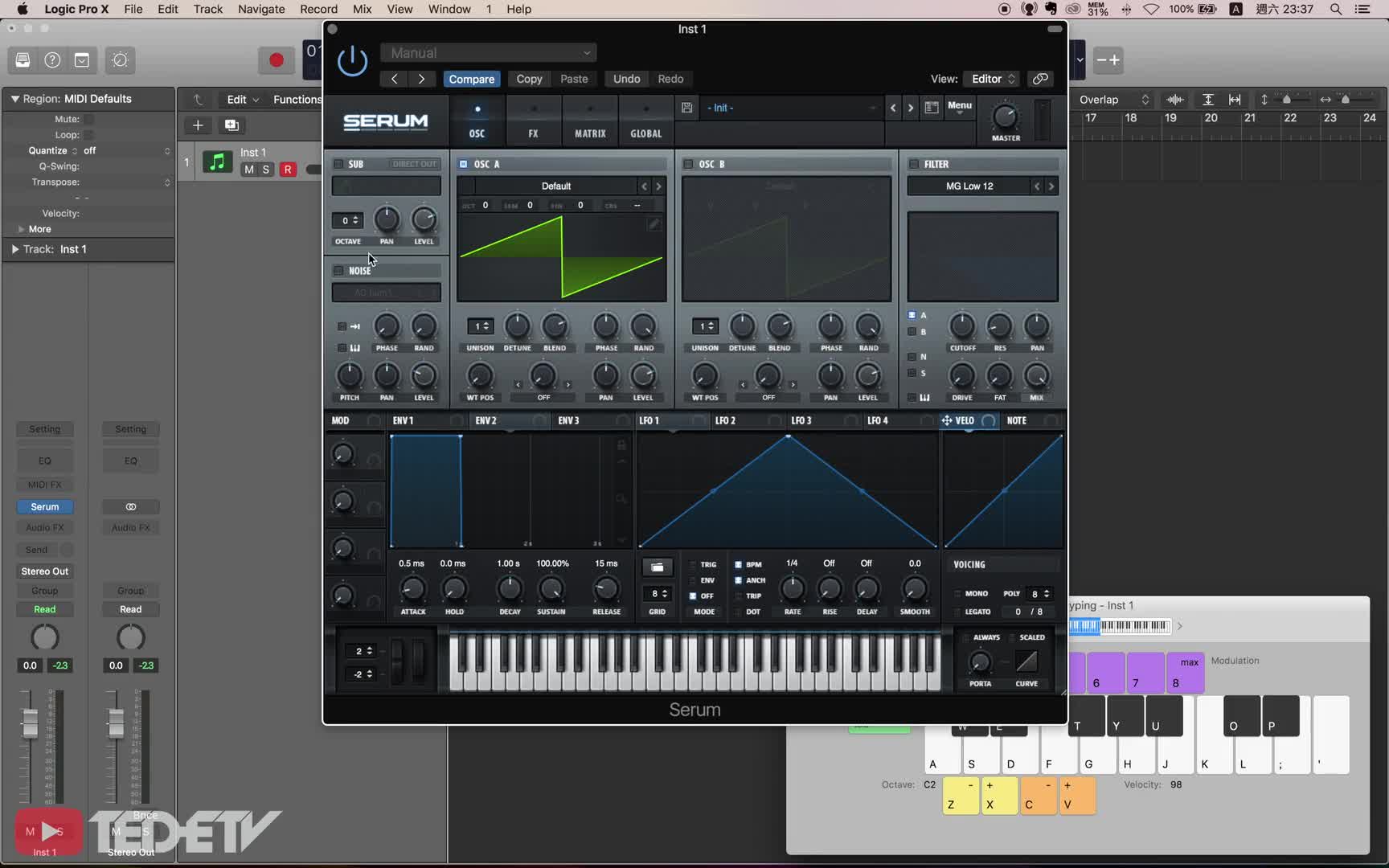Open the Serum preset browser icon
Image resolution: width=1389 pixels, height=868 pixels.
coord(932,108)
